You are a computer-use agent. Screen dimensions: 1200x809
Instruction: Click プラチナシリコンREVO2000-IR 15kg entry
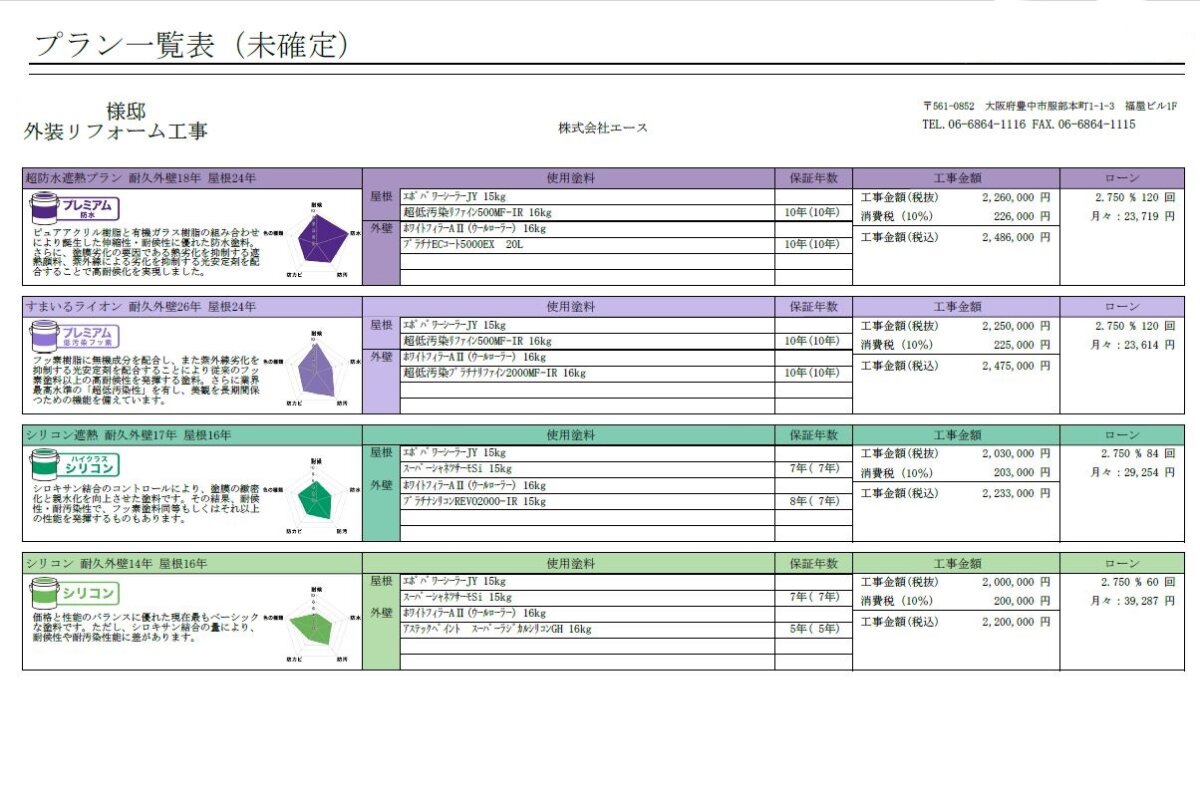click(474, 501)
